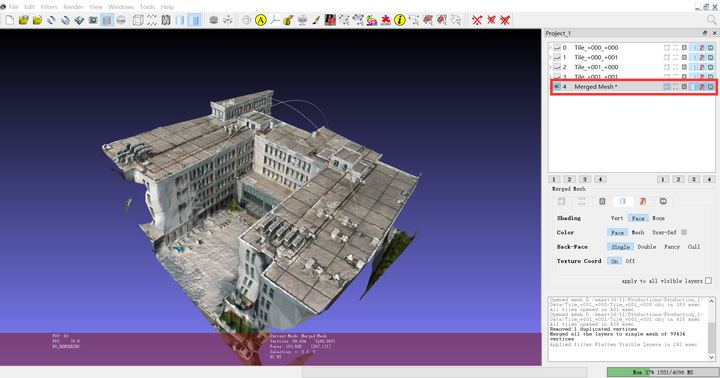Expand the Tile_+001_+000 layer row
The height and width of the screenshot is (378, 720).
550,67
